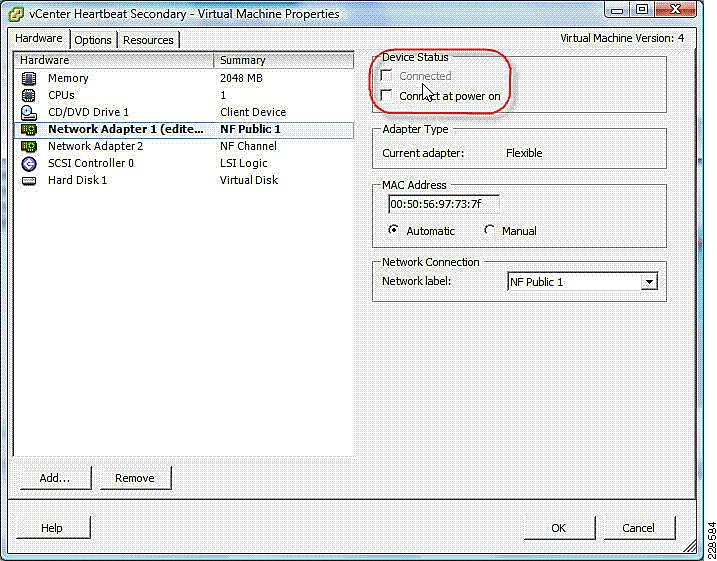Select the Memory hardware row
Screen dimensions: 717x561
point(184,79)
